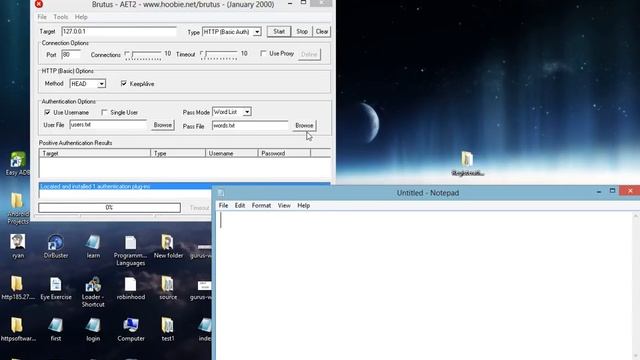
Task: Open Notepad Edit menu
Action: [x=240, y=205]
